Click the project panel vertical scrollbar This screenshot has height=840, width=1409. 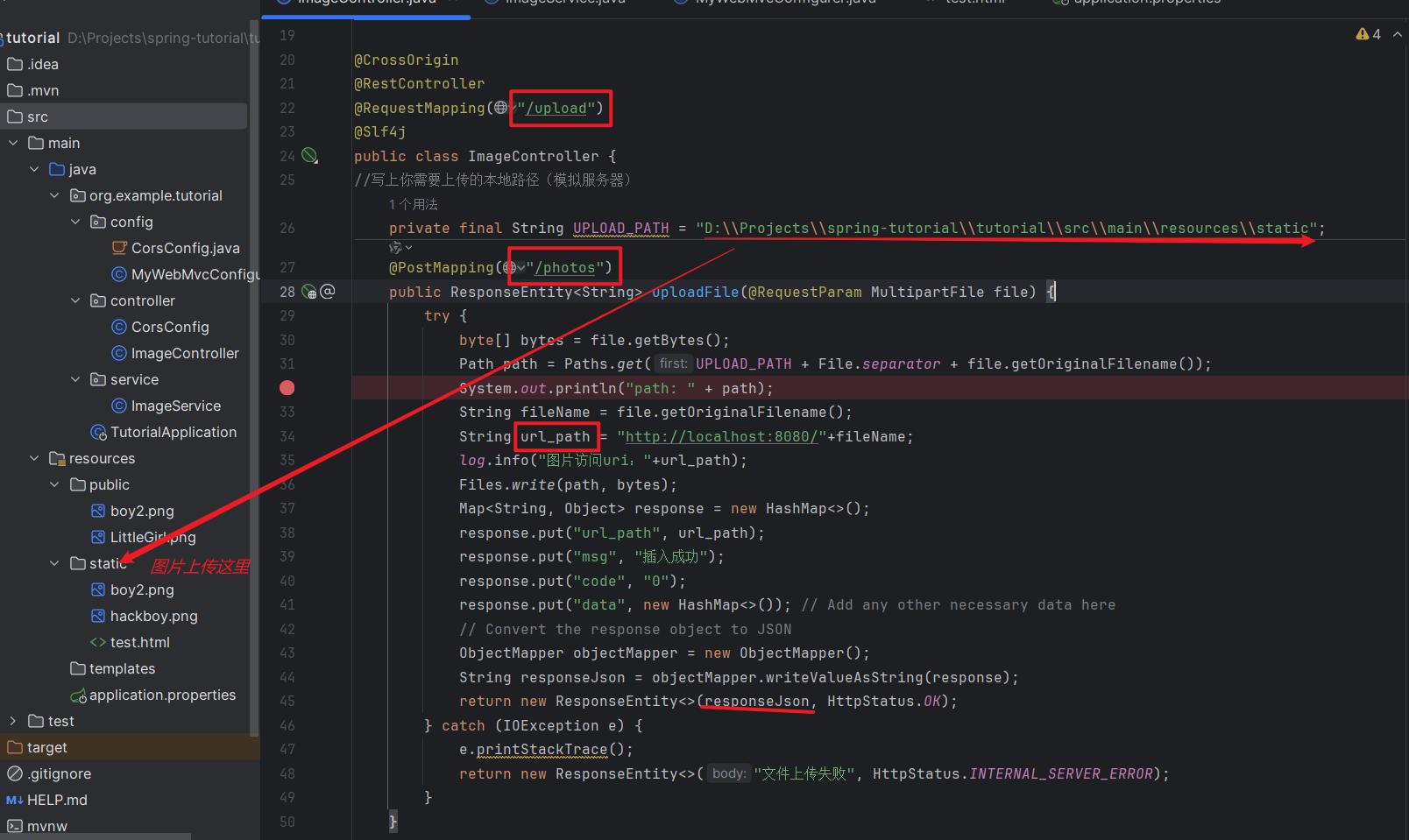tap(254, 350)
